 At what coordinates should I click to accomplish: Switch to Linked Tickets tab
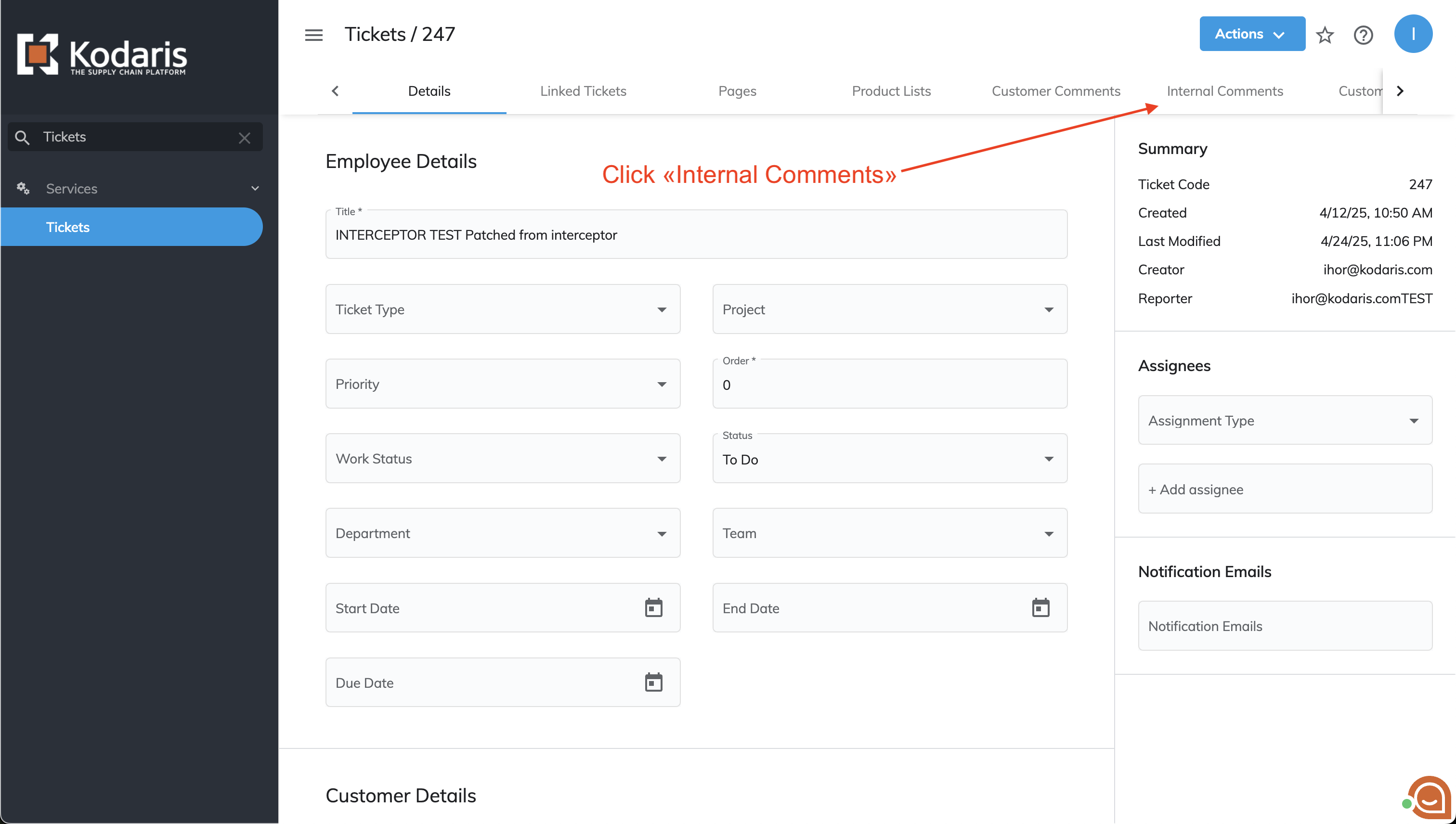[583, 91]
